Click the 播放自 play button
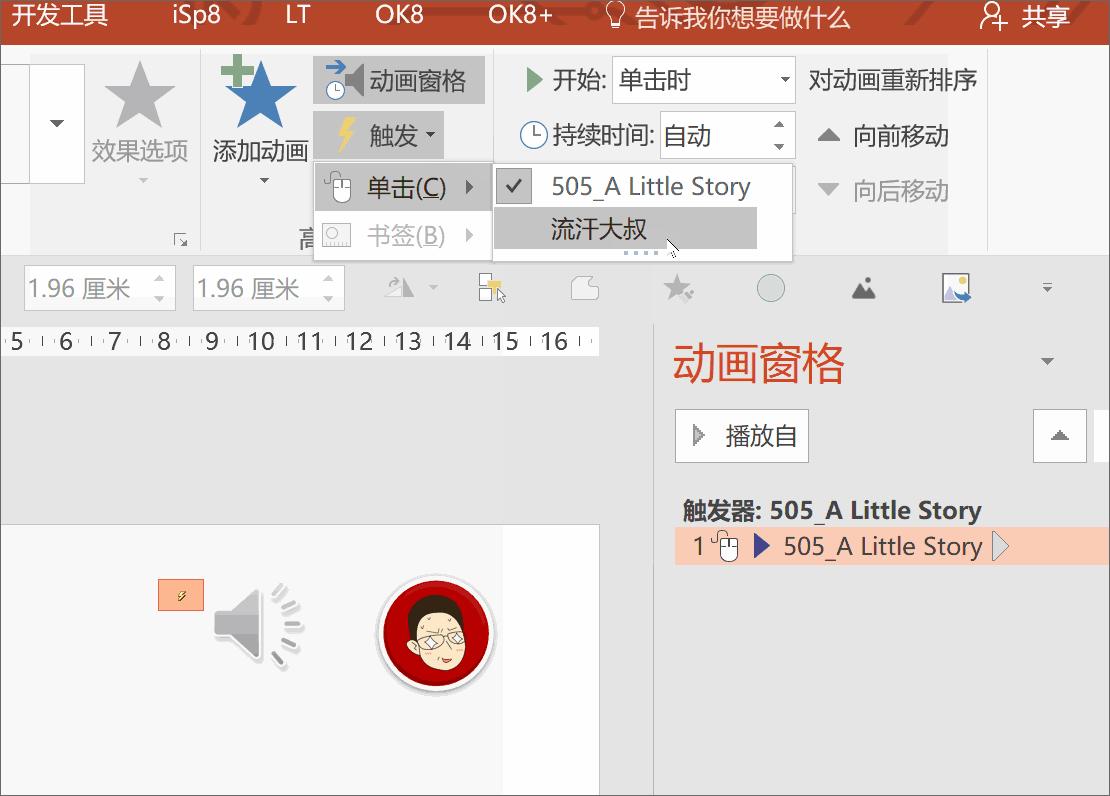This screenshot has height=796, width=1110. tap(741, 436)
